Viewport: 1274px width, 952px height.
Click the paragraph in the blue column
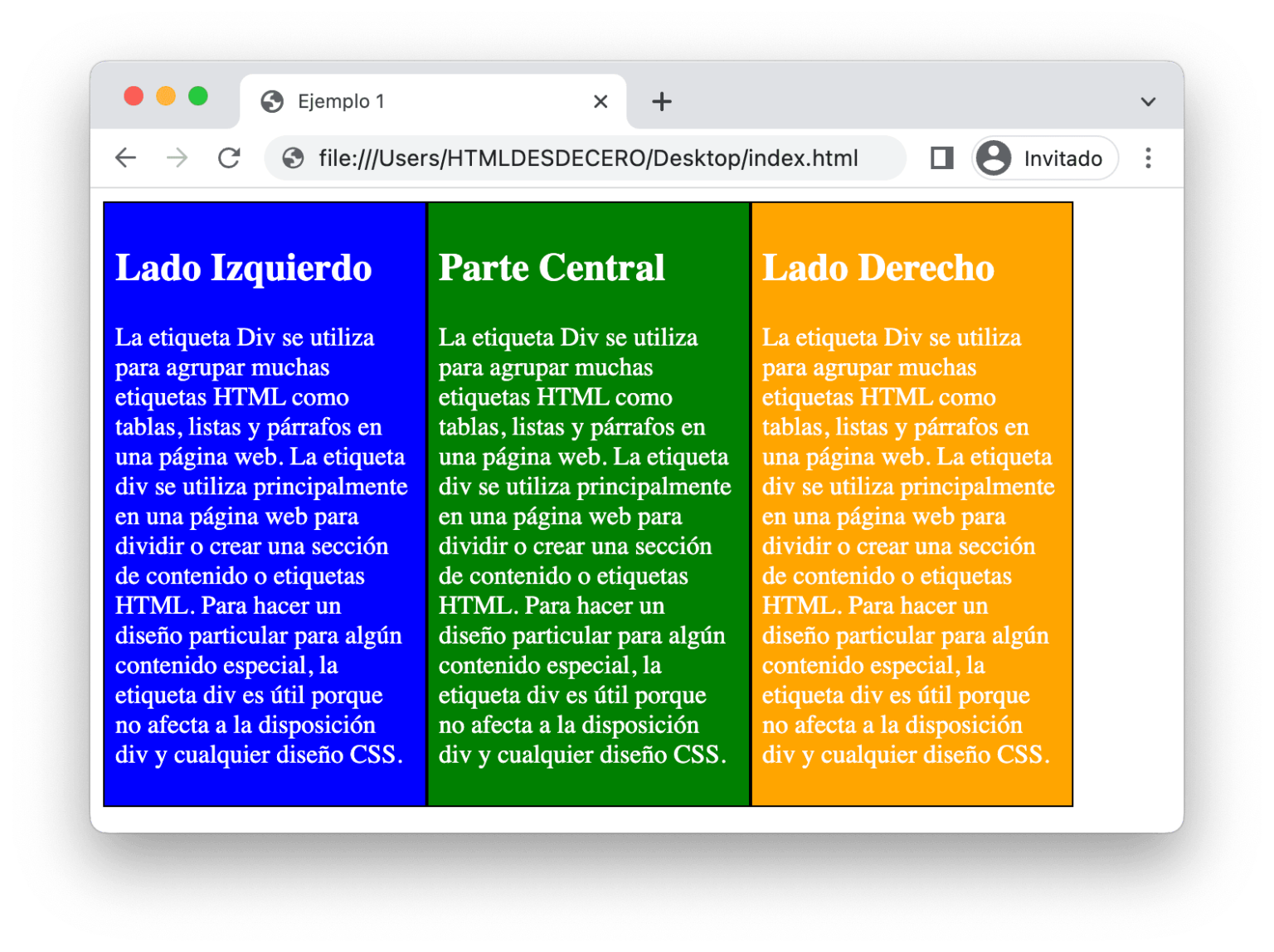261,546
